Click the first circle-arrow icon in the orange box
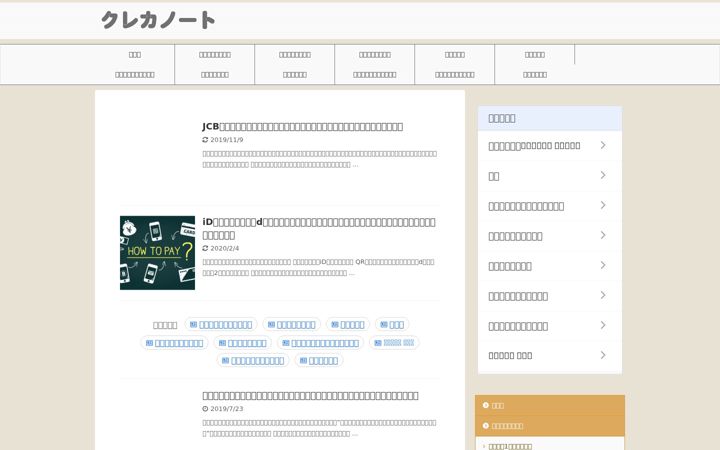Screen dimensions: 720x450 (486, 405)
